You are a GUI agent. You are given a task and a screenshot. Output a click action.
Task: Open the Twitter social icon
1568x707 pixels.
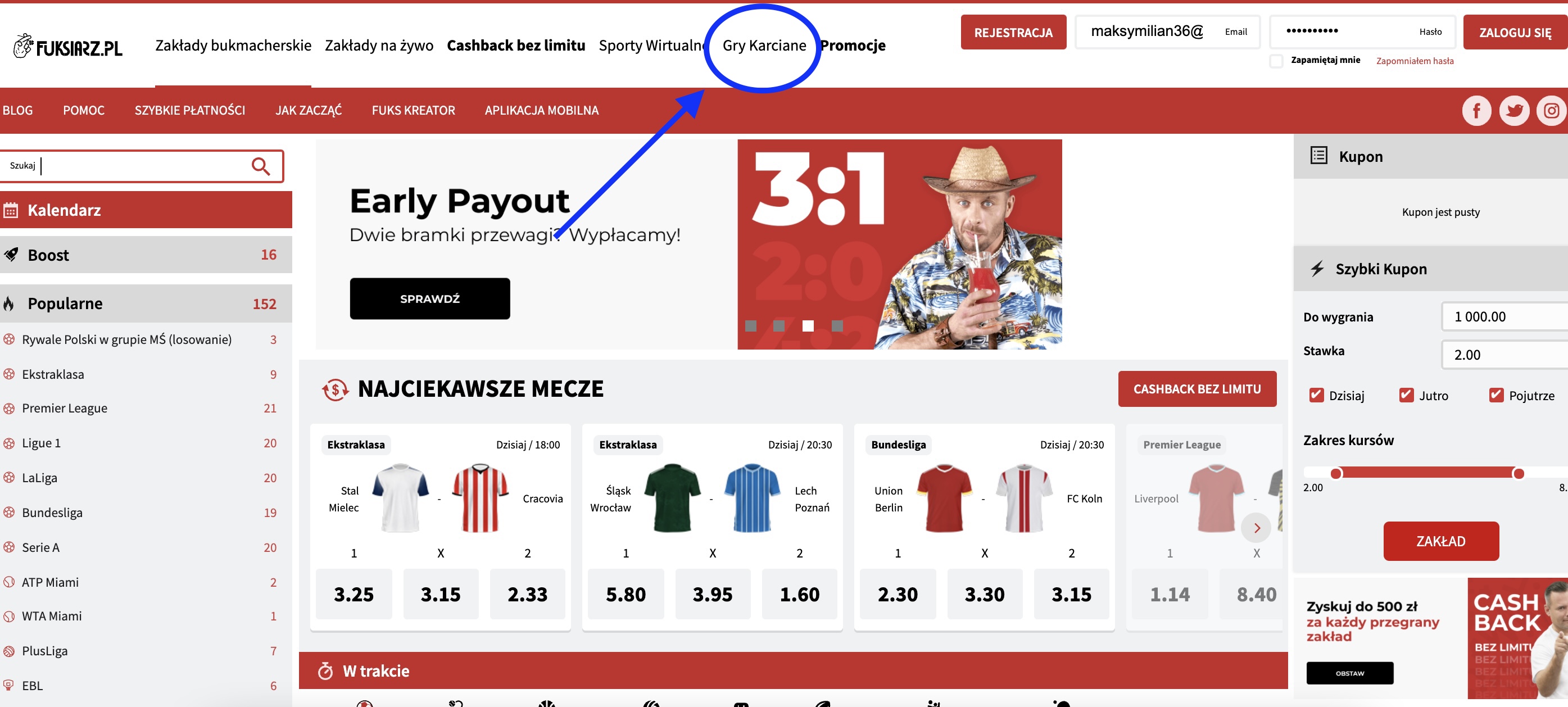coord(1514,111)
